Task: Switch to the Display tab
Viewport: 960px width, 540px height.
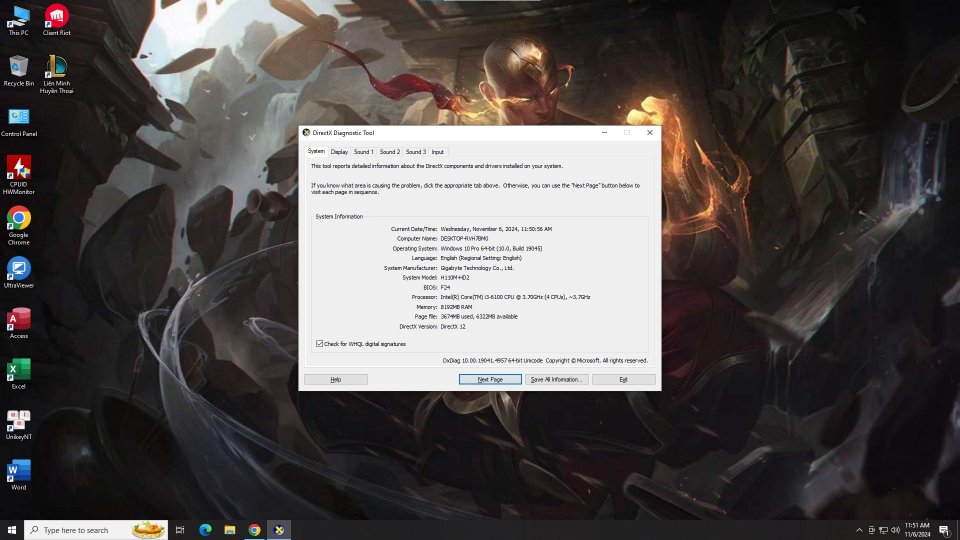Action: coord(339,152)
